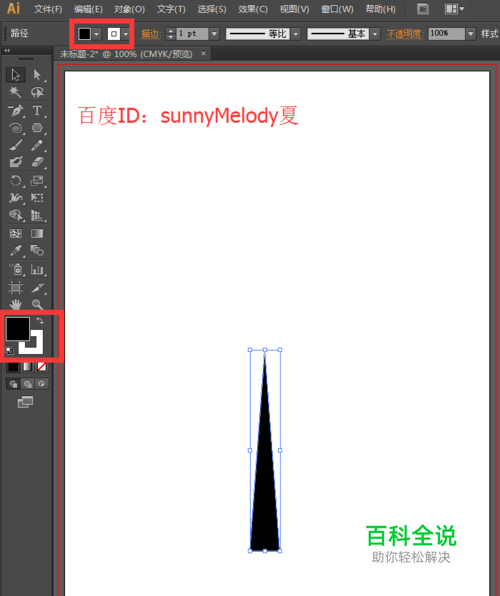Activate the Perspective Grid tool
The width and height of the screenshot is (500, 596).
coord(37,215)
